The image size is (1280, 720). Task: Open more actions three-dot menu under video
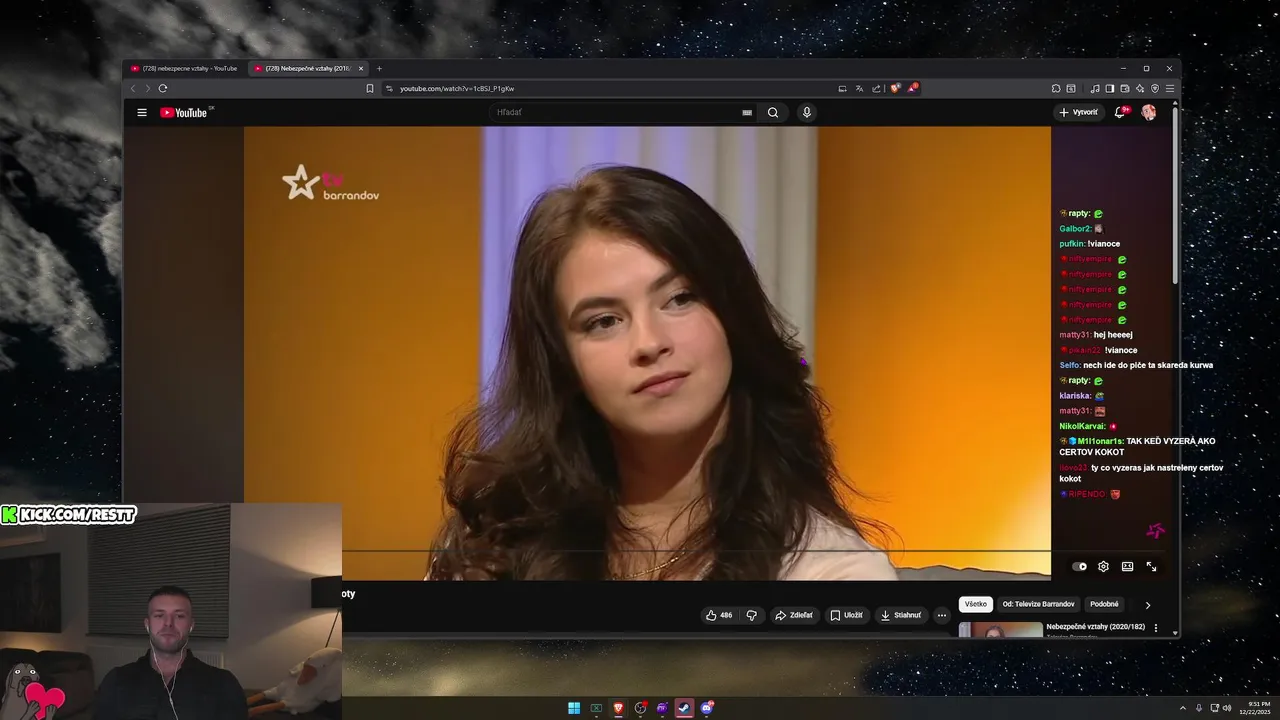click(942, 615)
